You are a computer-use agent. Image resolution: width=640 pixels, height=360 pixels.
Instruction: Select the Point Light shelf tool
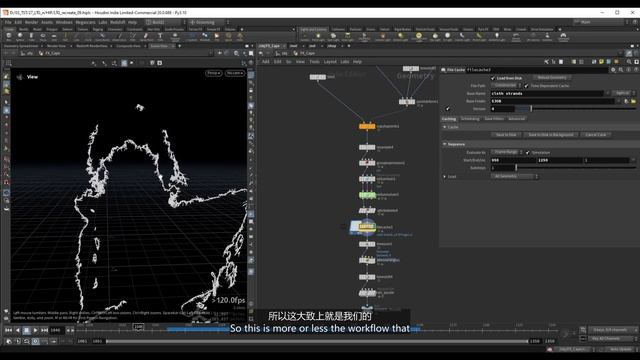[x=318, y=37]
